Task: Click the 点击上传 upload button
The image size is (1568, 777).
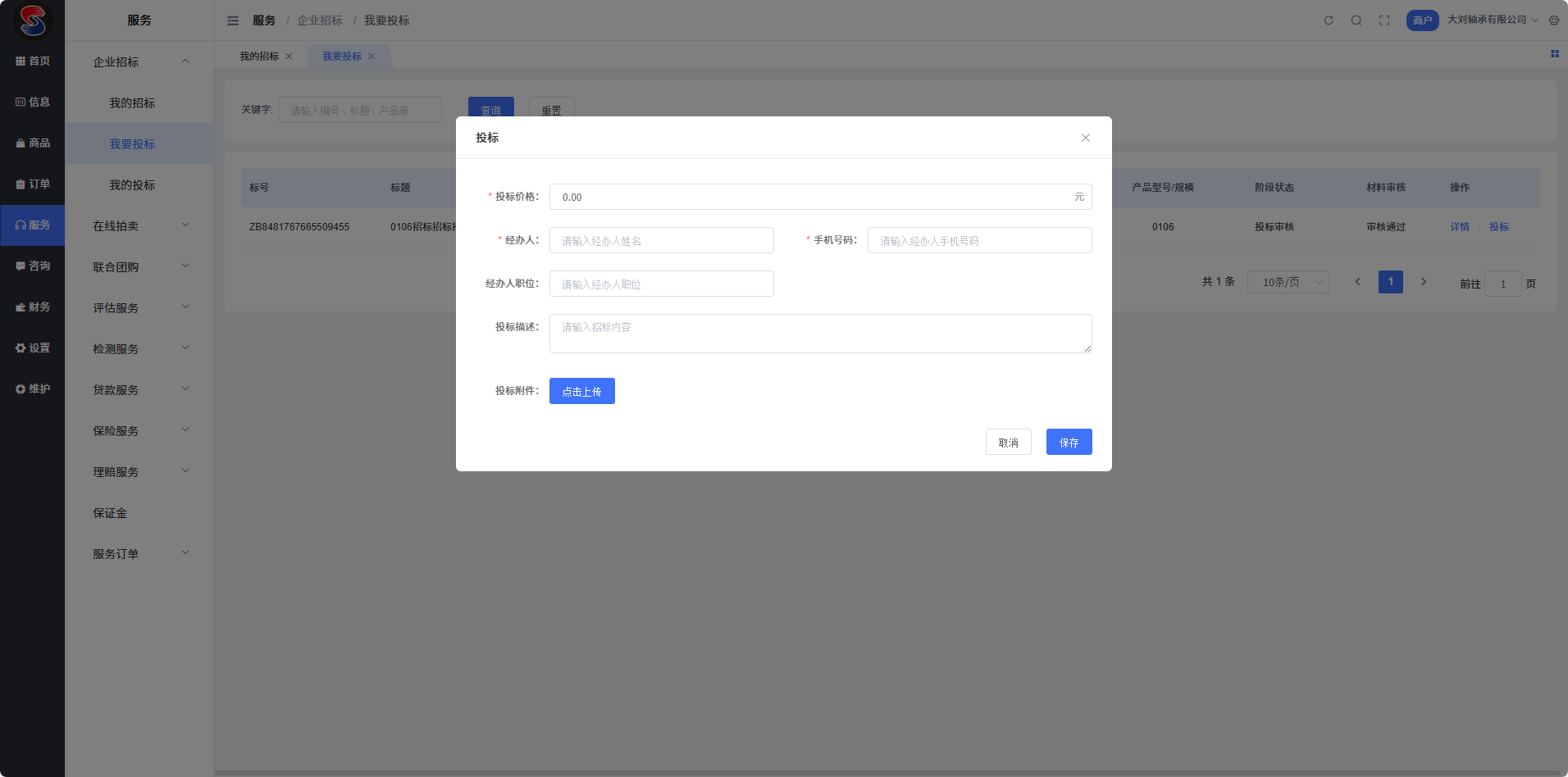Action: [x=581, y=392]
